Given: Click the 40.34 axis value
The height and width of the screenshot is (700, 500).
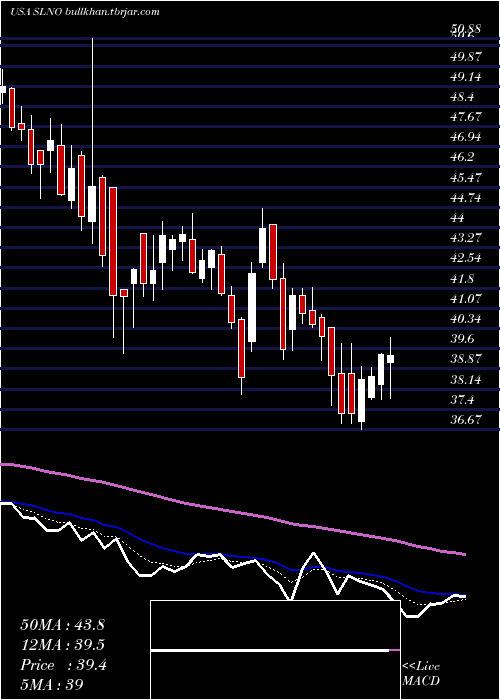Looking at the screenshot, I should pos(466,319).
